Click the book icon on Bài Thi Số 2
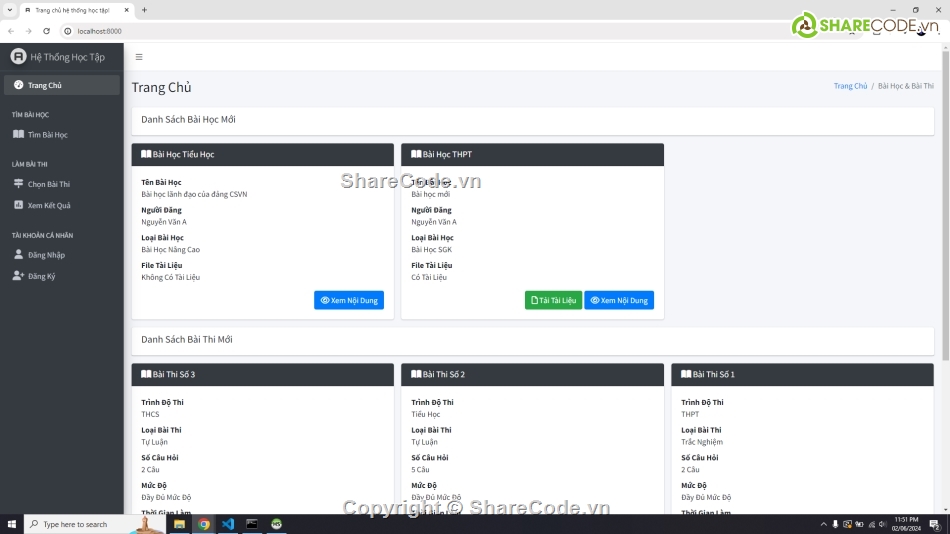950x534 pixels. [416, 374]
